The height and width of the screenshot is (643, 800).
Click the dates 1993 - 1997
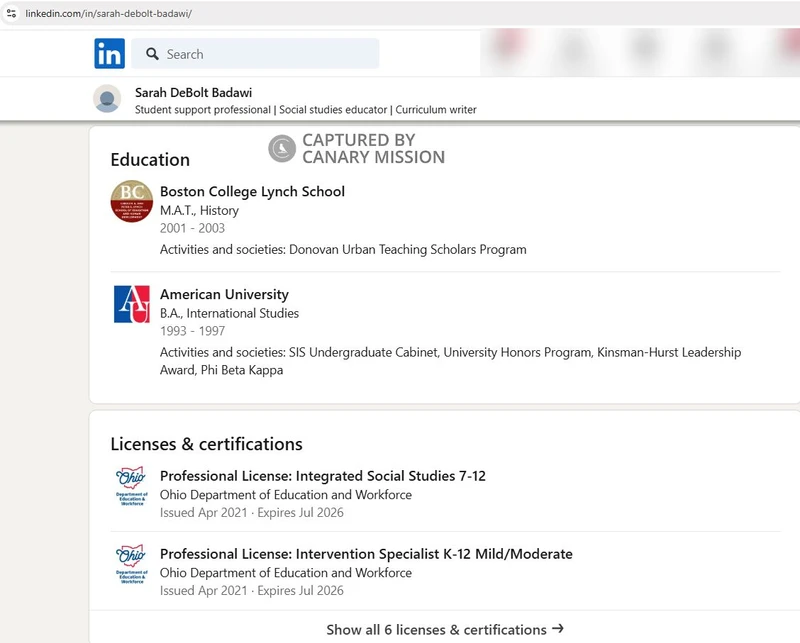click(192, 331)
